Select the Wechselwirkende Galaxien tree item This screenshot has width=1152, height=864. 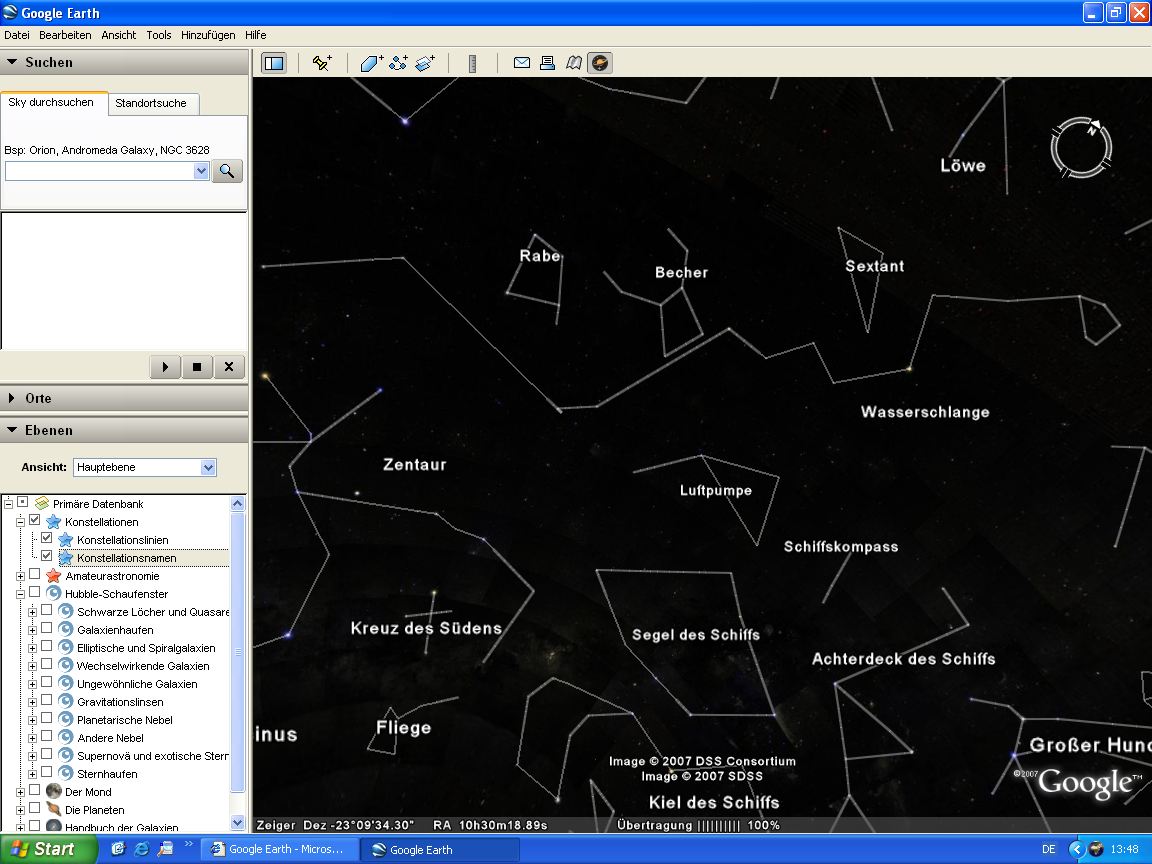click(143, 666)
